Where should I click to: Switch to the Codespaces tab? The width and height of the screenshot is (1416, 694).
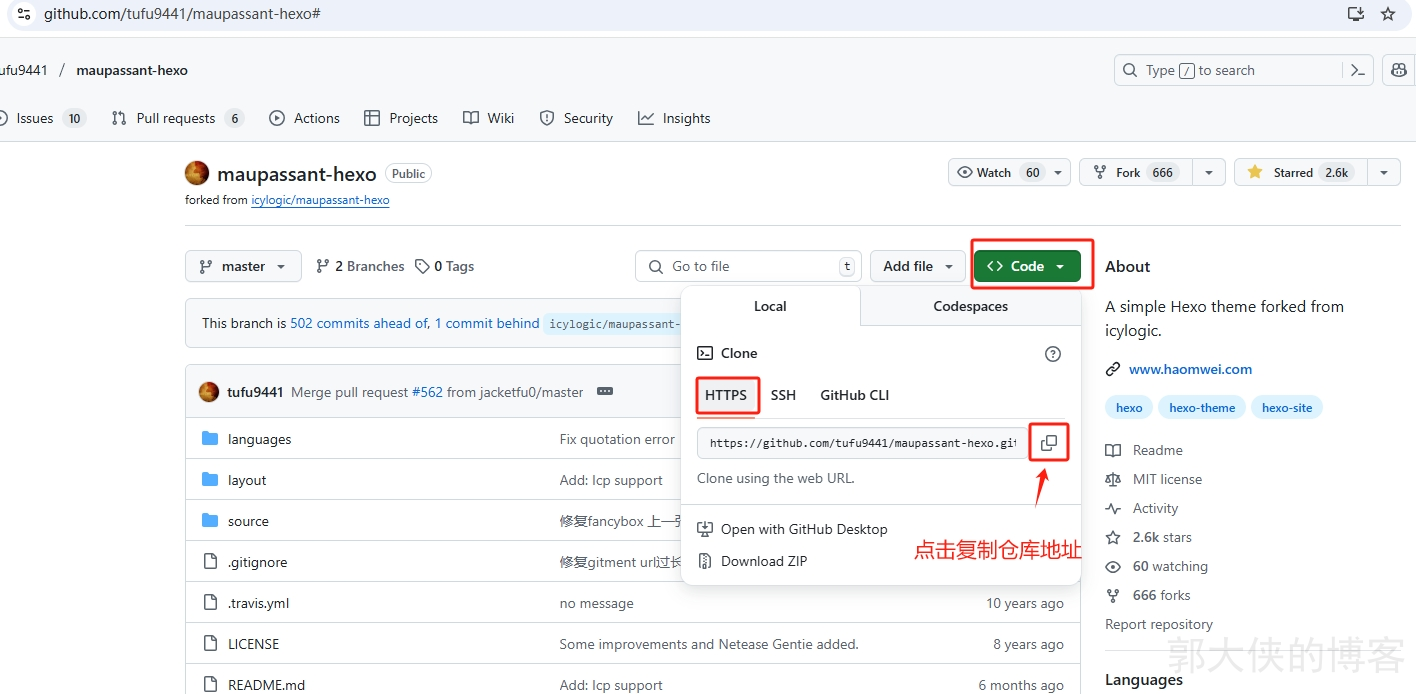[970, 306]
